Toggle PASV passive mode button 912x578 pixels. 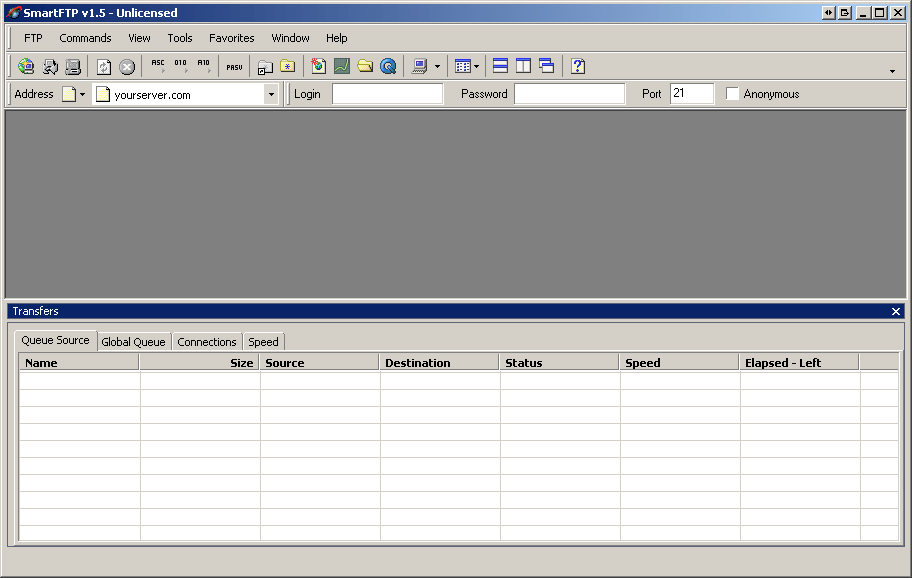point(234,67)
